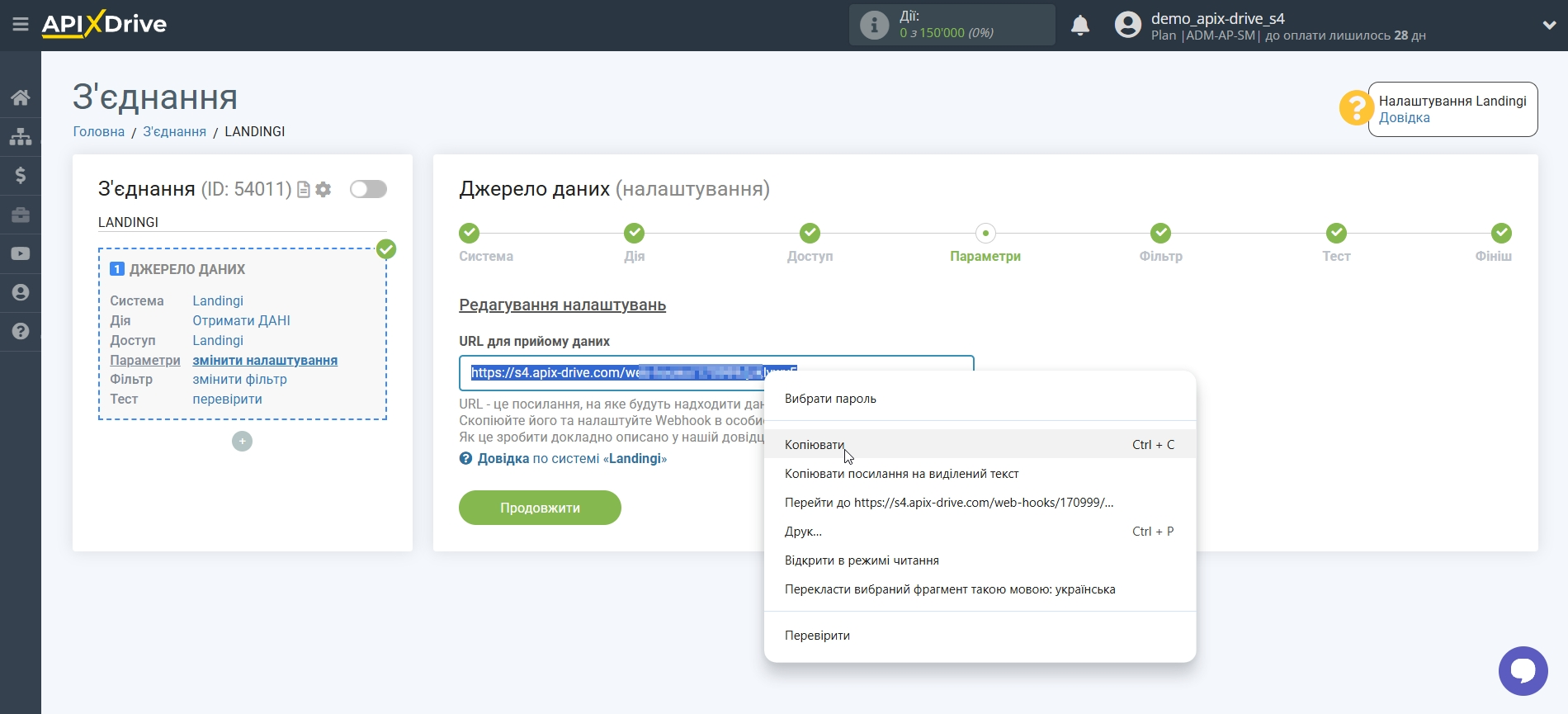Screen dimensions: 1568x714
Task: Select Вибрати пароль in context menu
Action: click(980, 399)
